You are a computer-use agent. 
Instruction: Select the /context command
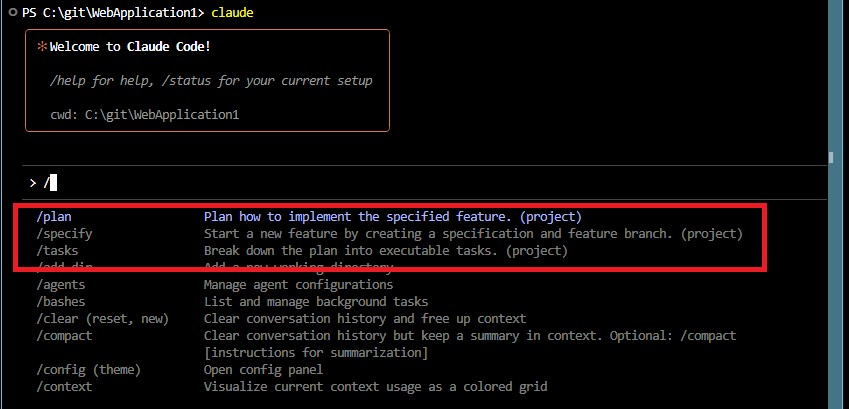(x=64, y=386)
